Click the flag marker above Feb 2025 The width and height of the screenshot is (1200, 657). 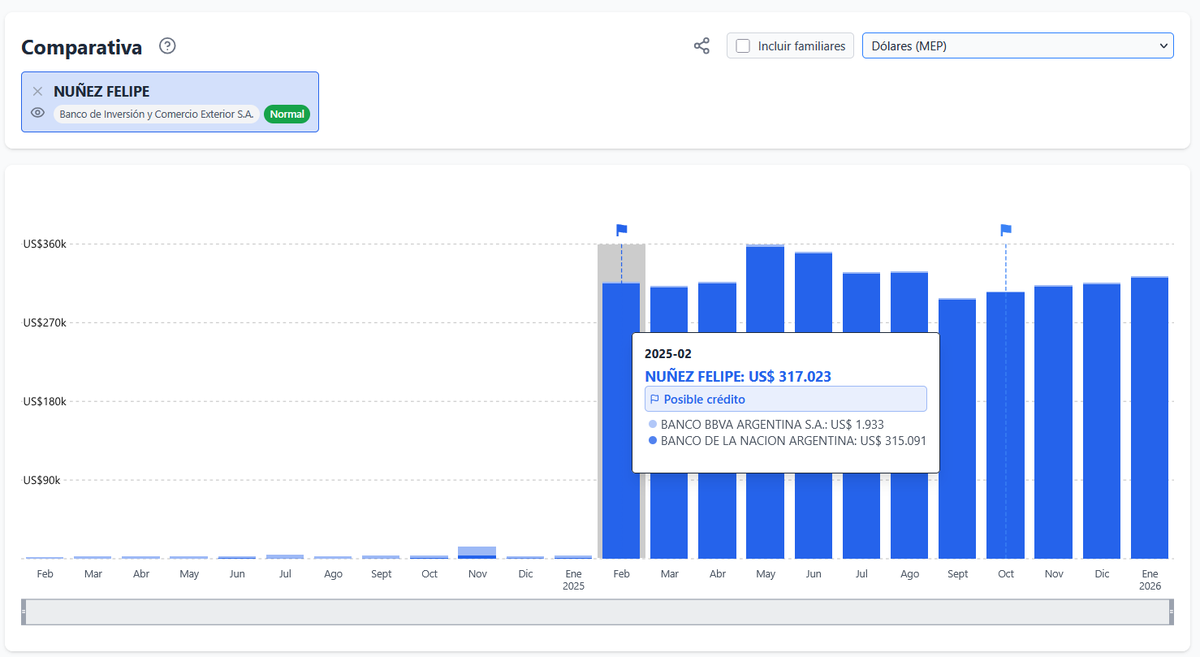click(x=621, y=230)
